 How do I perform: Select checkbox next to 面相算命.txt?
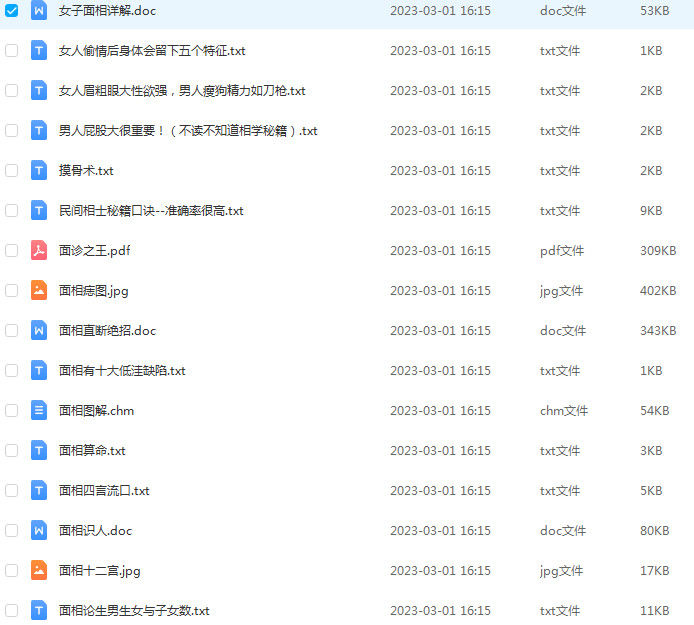point(12,451)
